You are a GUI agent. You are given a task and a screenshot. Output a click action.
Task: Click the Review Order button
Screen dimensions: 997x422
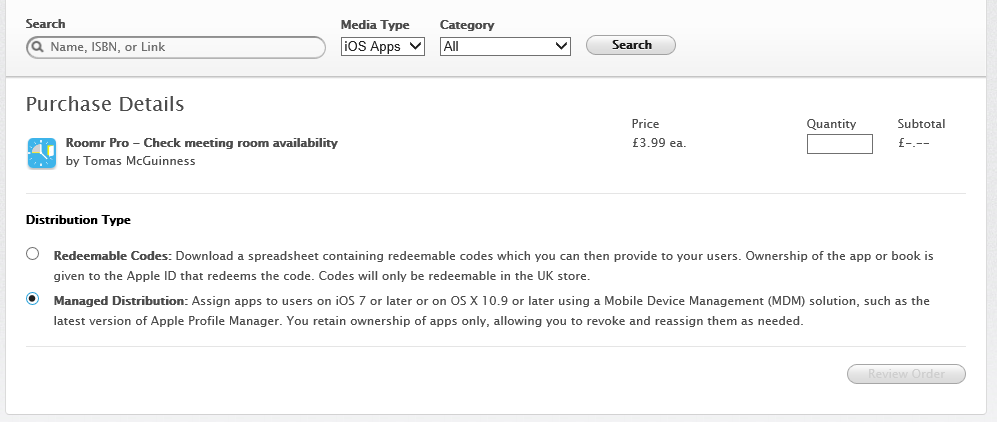coord(906,374)
